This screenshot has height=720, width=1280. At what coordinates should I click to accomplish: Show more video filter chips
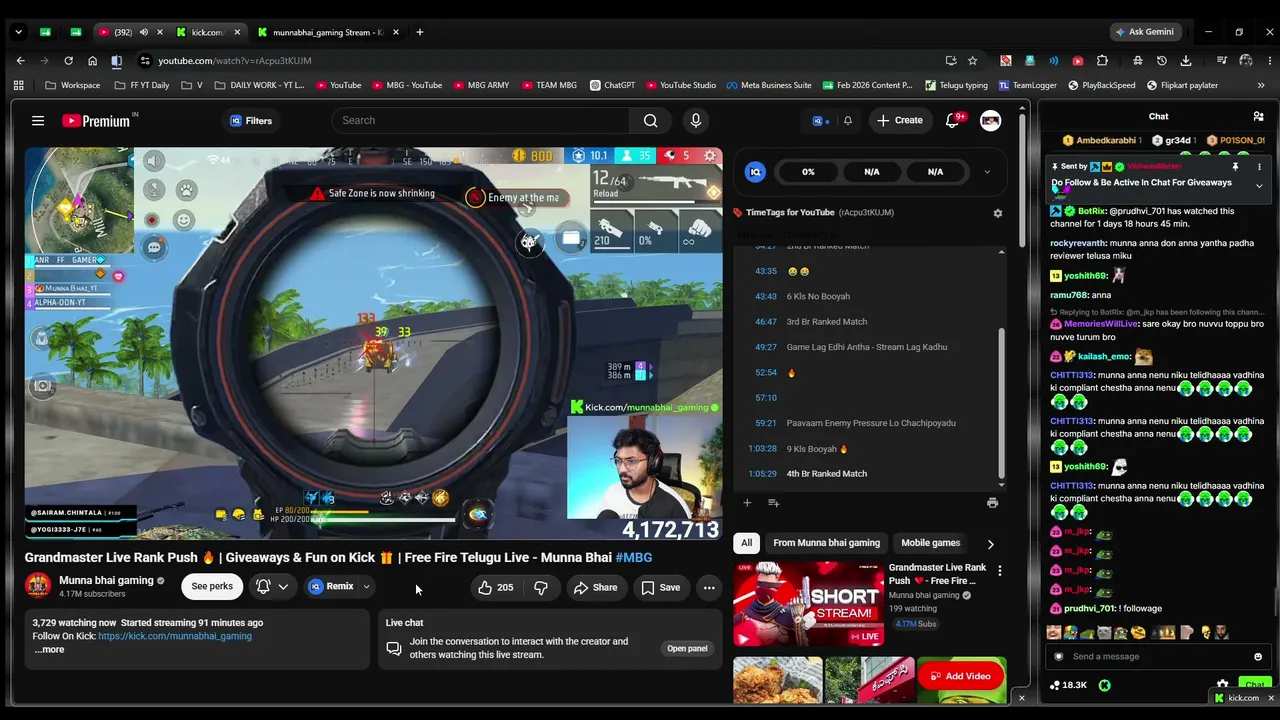[990, 544]
